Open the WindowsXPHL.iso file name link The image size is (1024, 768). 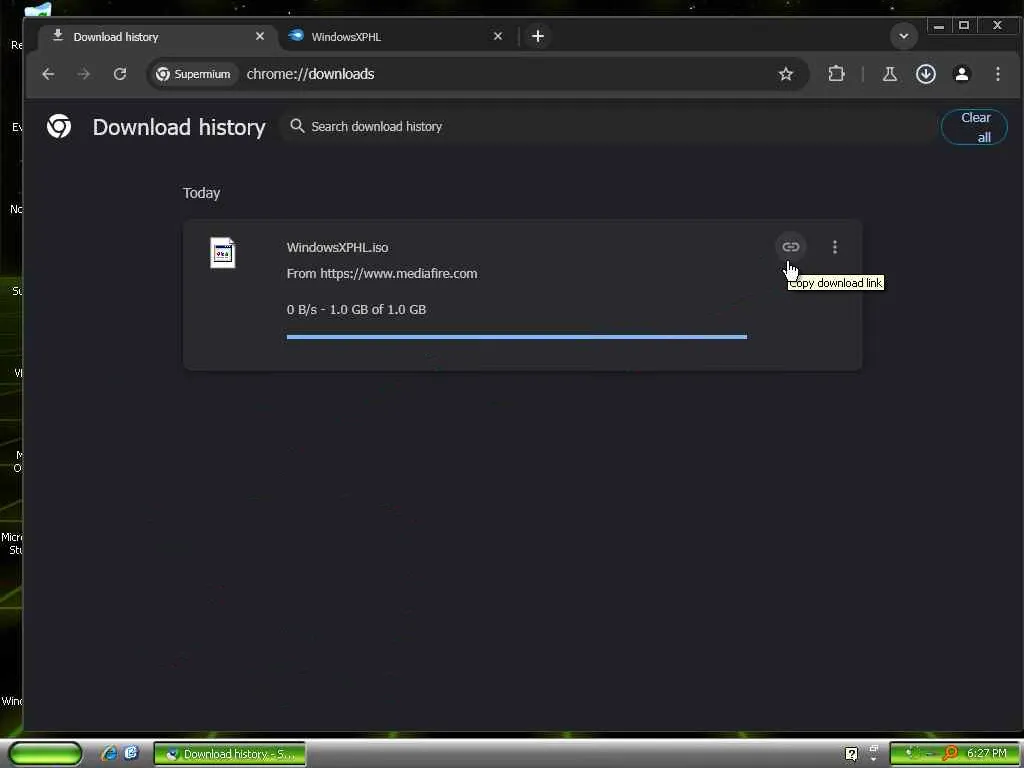(337, 248)
